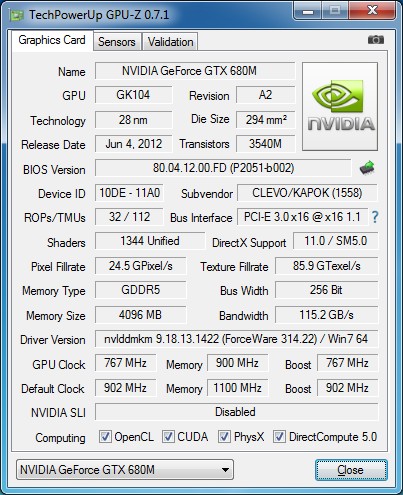Open the Sensors tab

pyautogui.click(x=117, y=42)
